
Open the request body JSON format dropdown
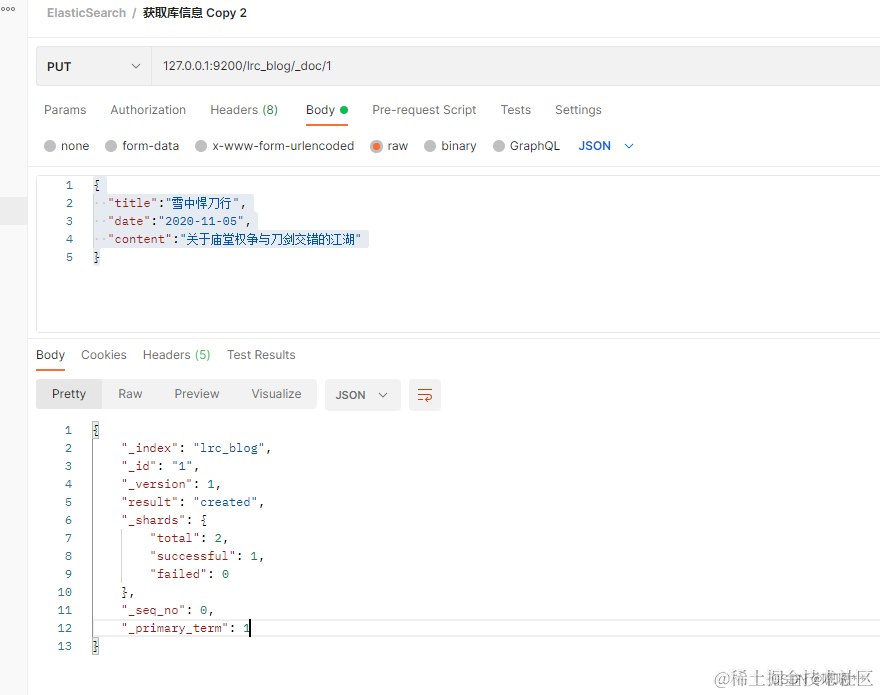tap(606, 146)
